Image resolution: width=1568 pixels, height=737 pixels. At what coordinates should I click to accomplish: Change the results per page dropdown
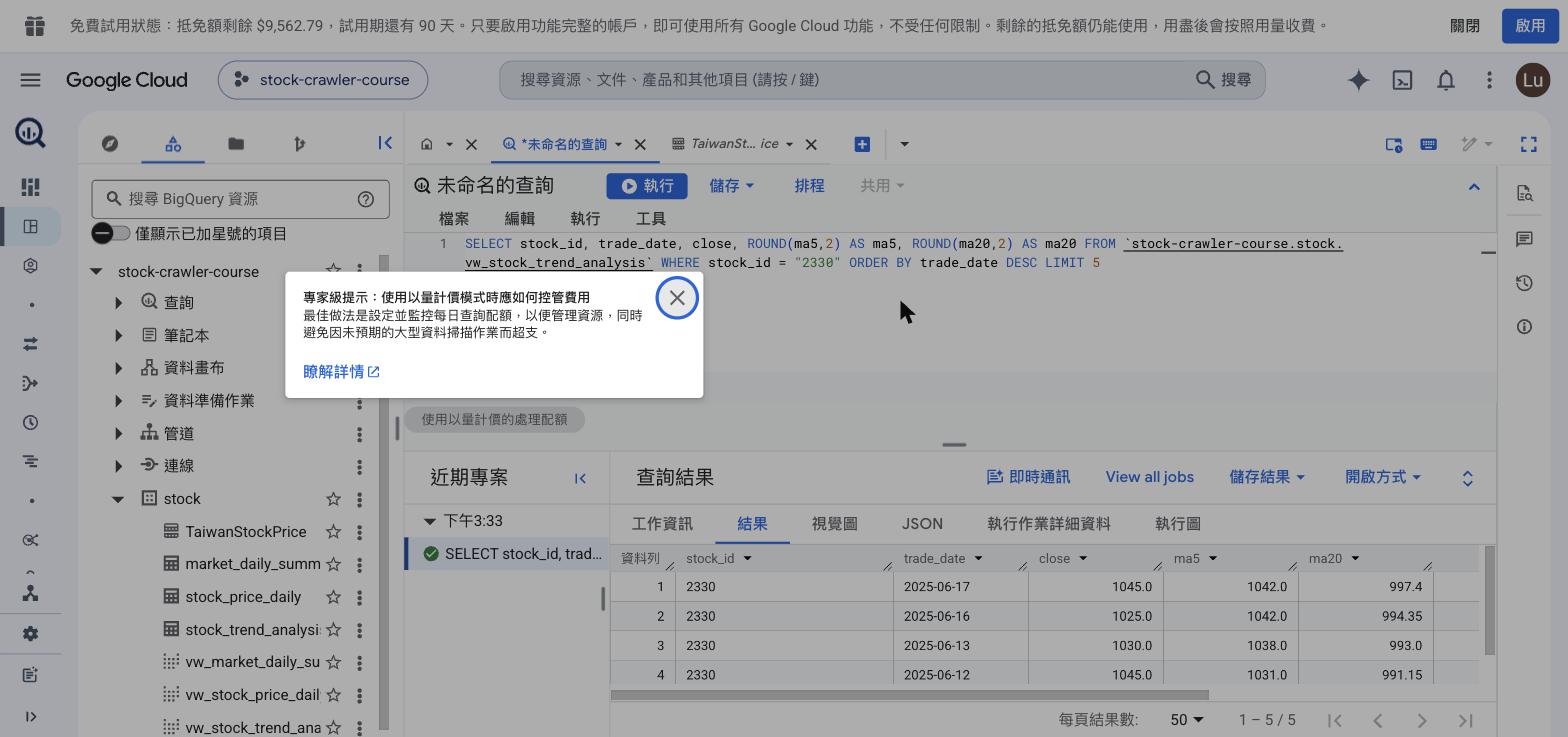point(1186,720)
